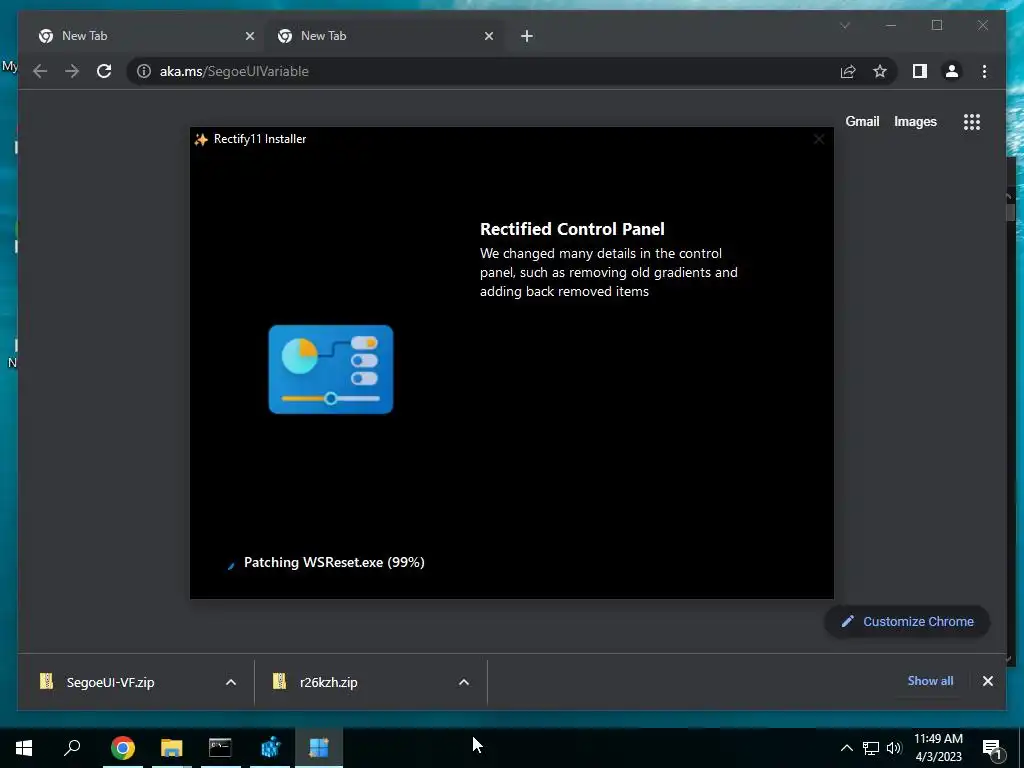Expand options for r26kzh.zip download

click(x=464, y=682)
